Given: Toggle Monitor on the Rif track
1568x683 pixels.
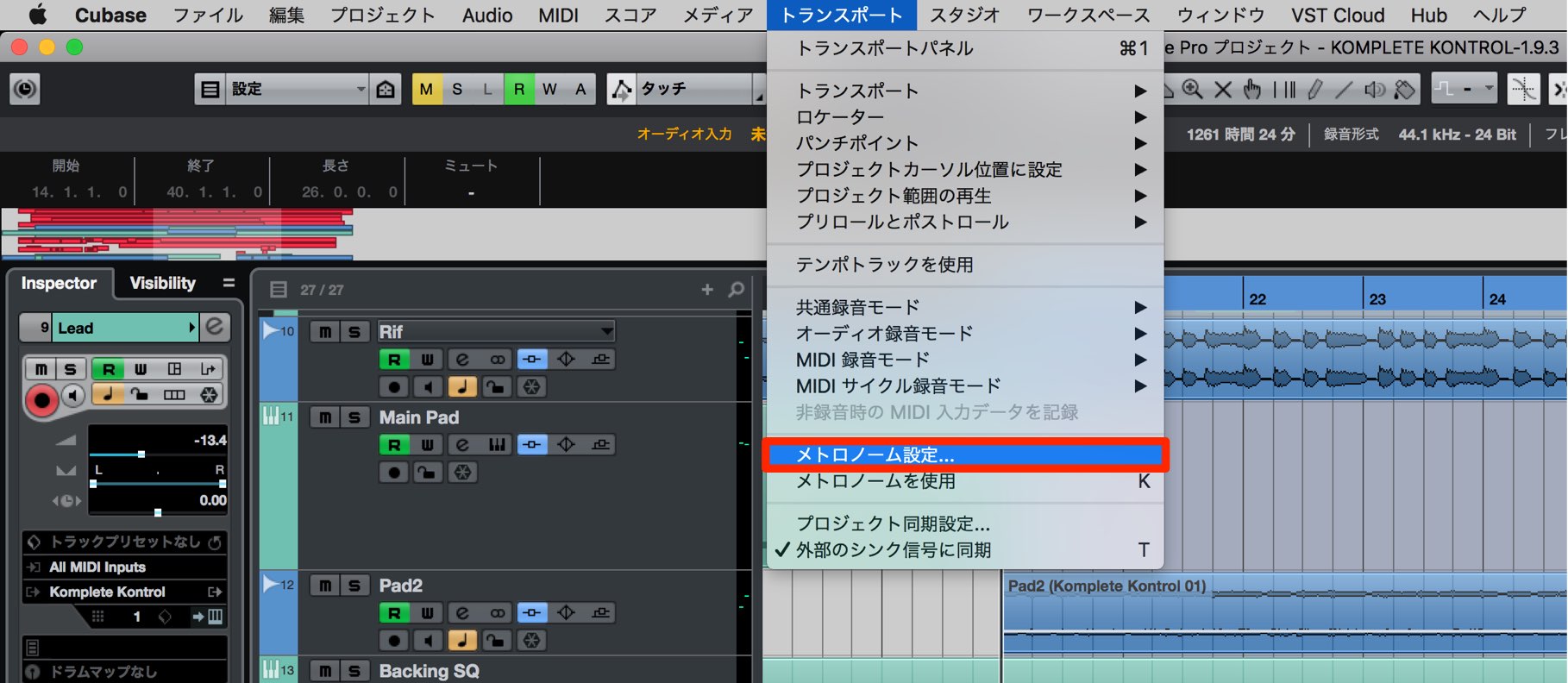Looking at the screenshot, I should [429, 387].
